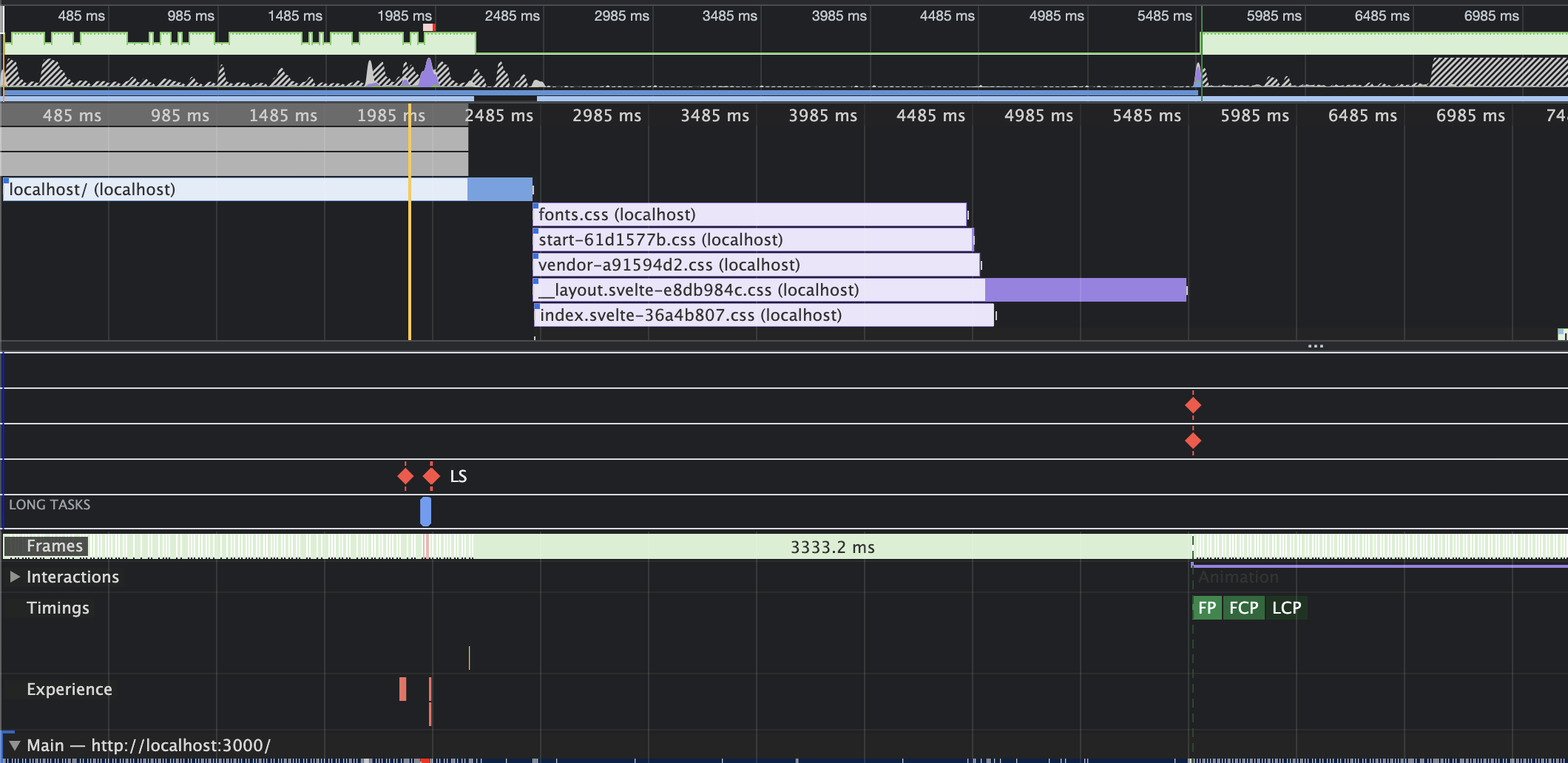Click the leftmost red layout shift diamond

(405, 476)
